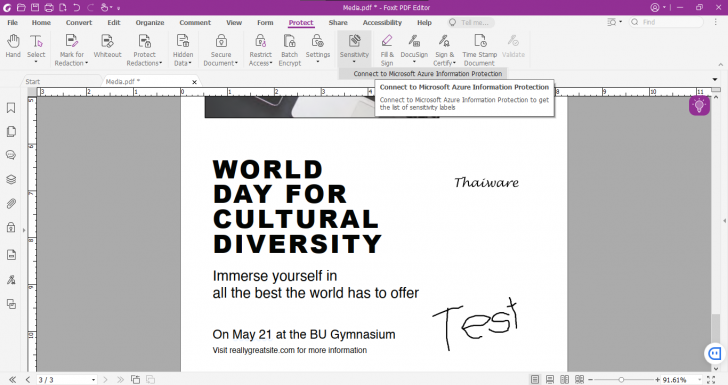Click the Tell me search box
Screen dimensions: 728x385
471,22
